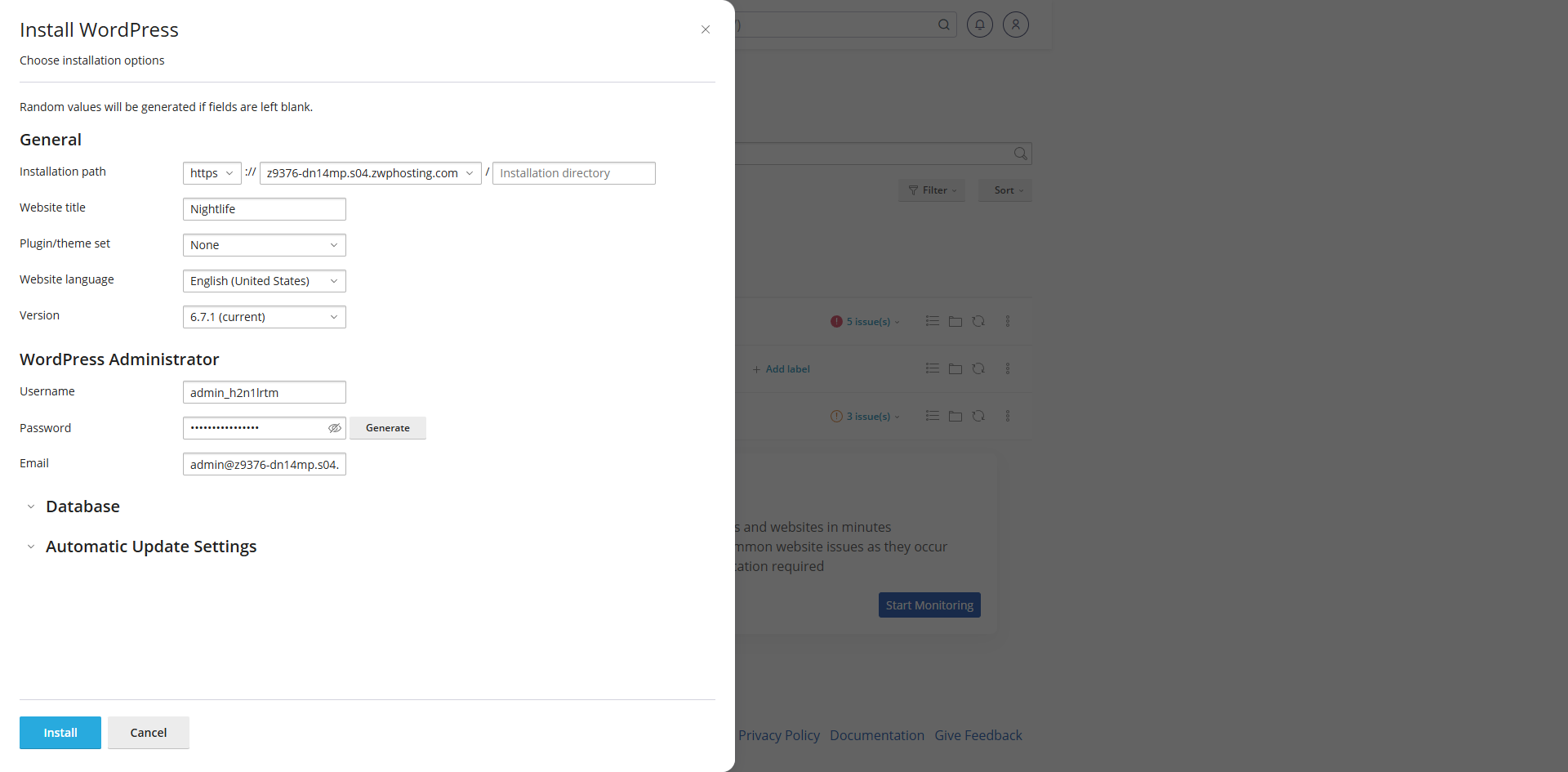Screen dimensions: 1568x772
Task: Open folder icon in Add label row
Action: click(955, 368)
